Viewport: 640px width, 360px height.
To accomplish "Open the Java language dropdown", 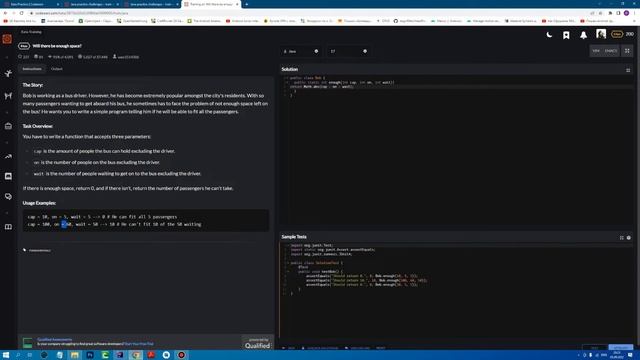I will click(300, 51).
